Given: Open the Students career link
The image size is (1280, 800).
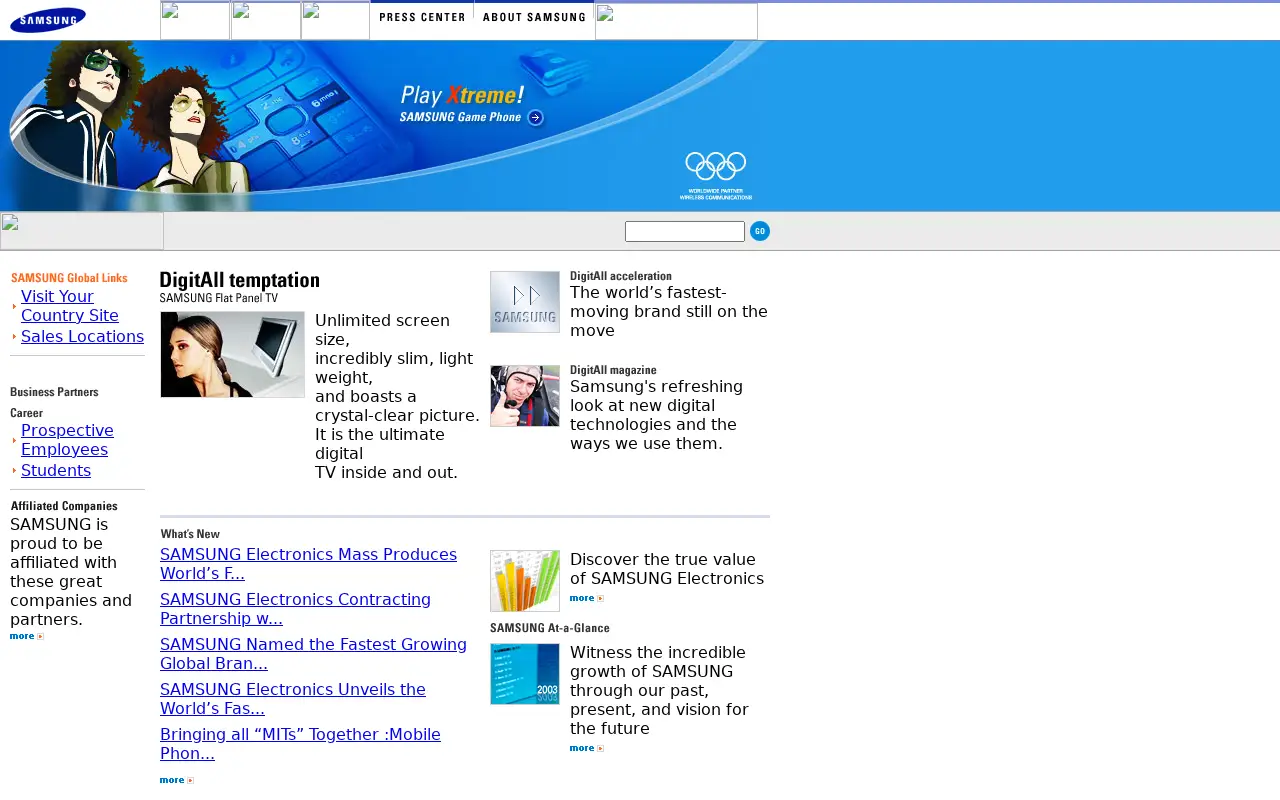Looking at the screenshot, I should point(56,471).
